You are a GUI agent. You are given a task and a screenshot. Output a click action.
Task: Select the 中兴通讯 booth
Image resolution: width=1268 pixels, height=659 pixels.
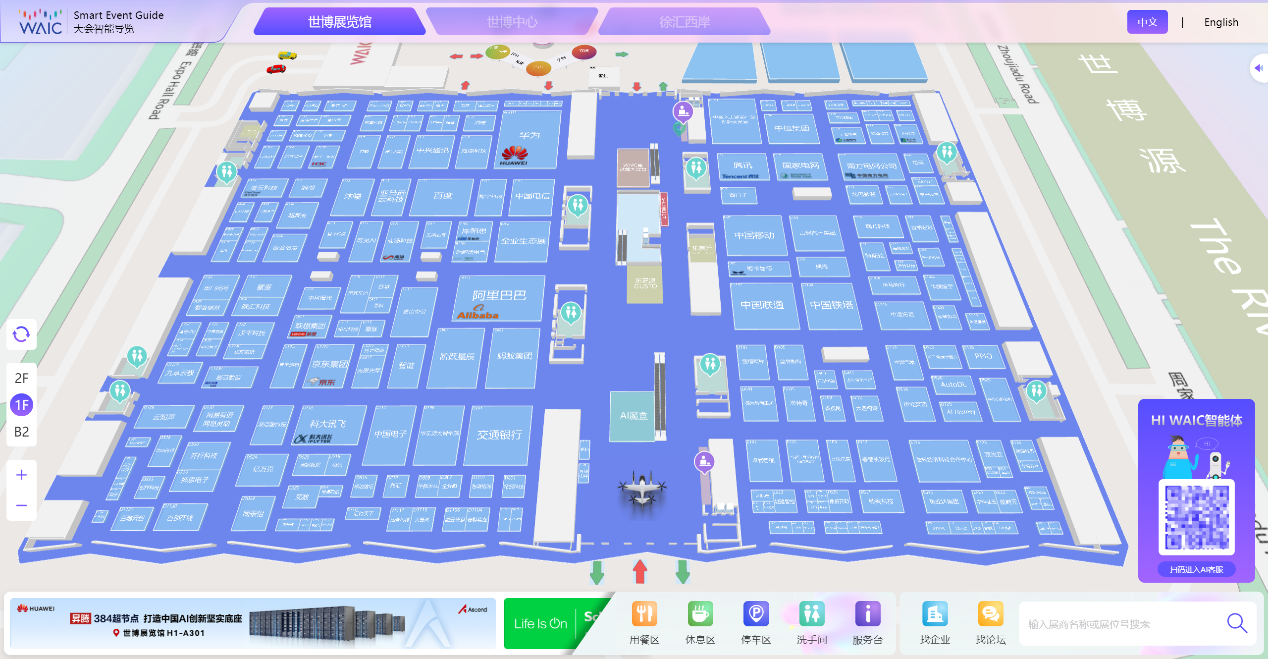click(x=432, y=151)
